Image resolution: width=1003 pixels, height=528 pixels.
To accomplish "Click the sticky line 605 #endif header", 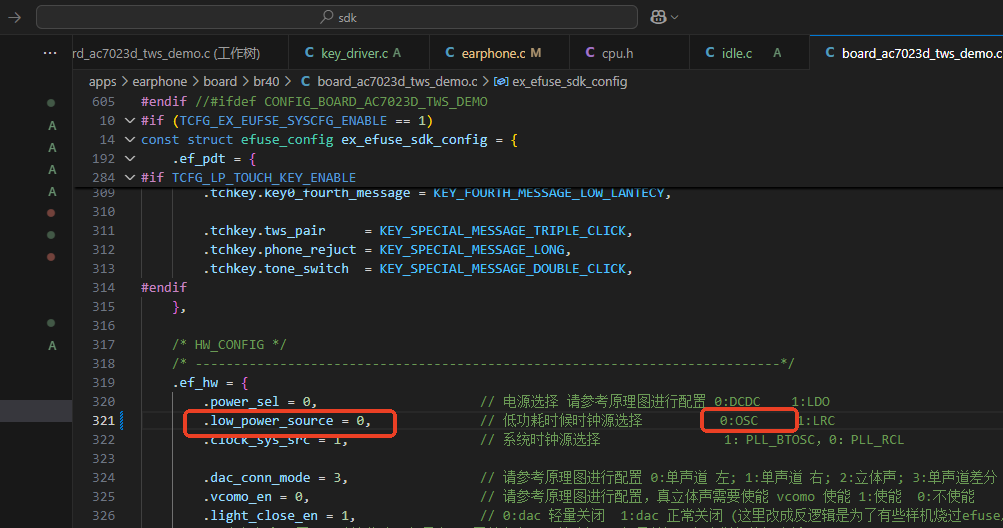I will (x=314, y=101).
